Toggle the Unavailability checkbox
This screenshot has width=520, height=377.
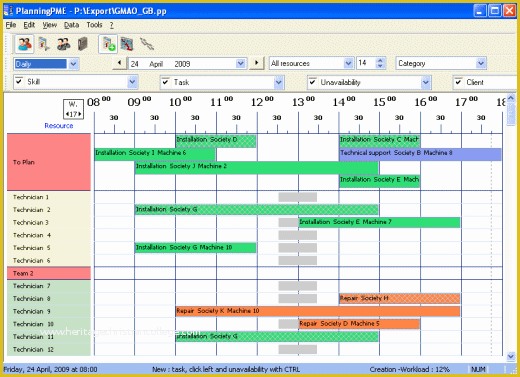[312, 82]
